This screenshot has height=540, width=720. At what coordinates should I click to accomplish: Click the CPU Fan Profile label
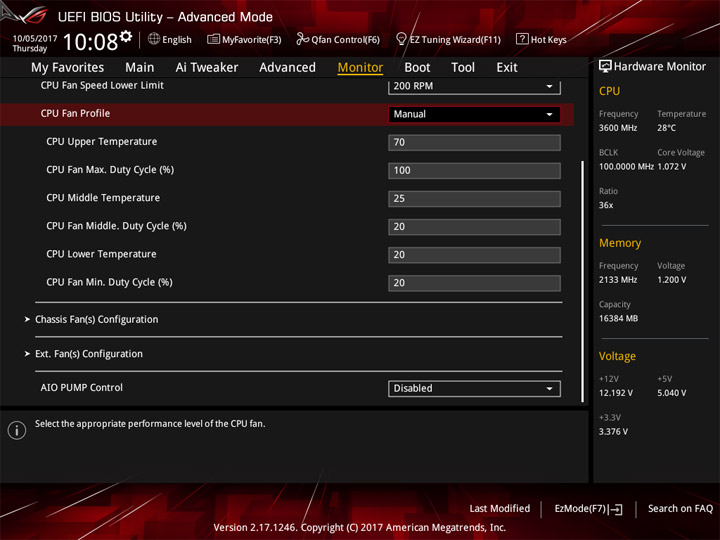coord(75,113)
